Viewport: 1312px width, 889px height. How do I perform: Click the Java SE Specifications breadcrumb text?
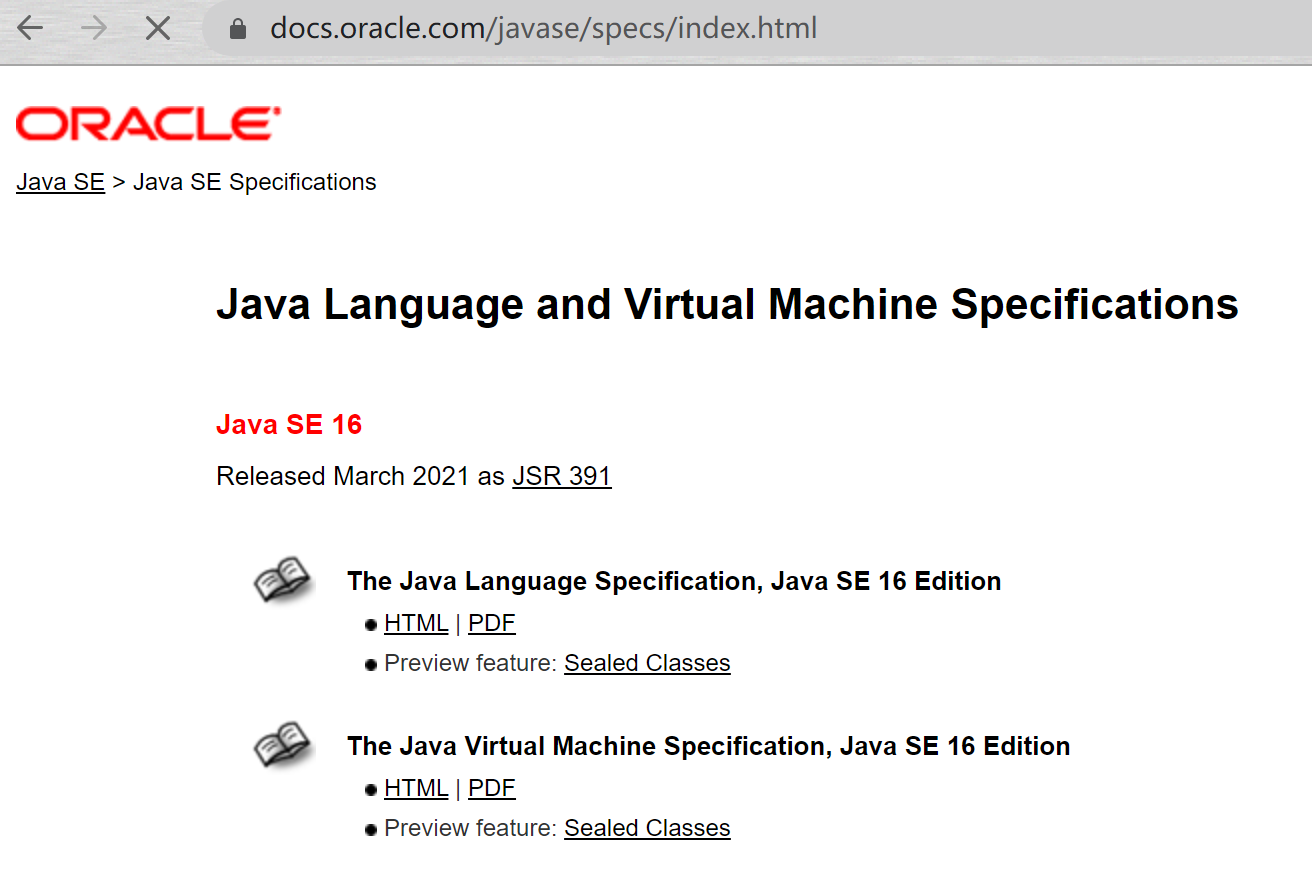[255, 182]
